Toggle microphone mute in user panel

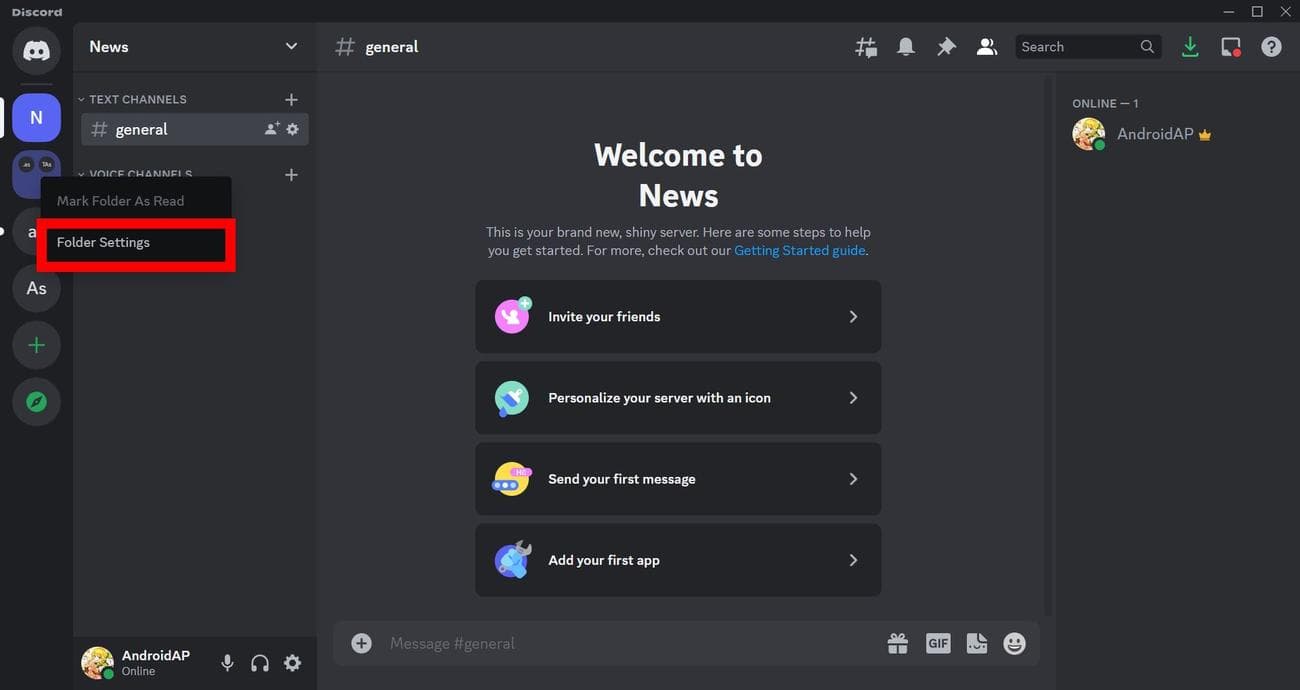click(228, 663)
